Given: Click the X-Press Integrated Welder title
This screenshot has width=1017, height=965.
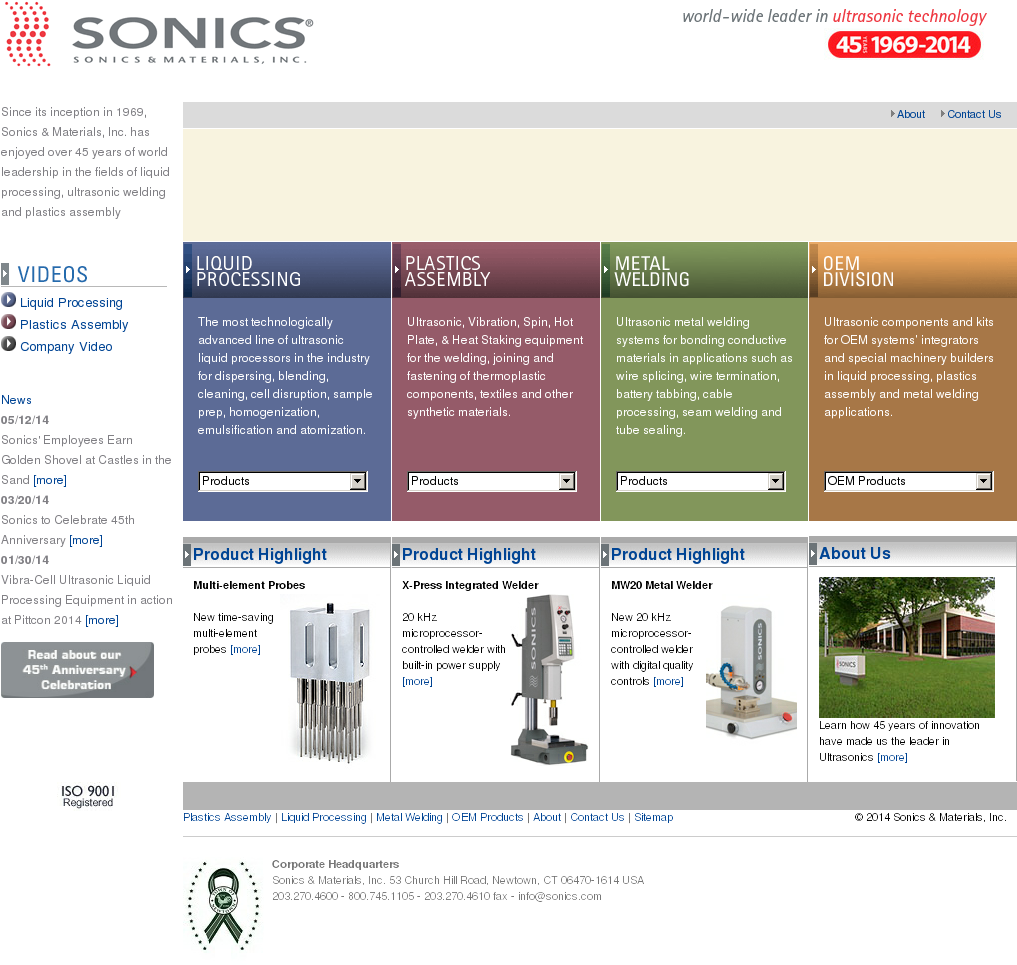Looking at the screenshot, I should (x=470, y=585).
